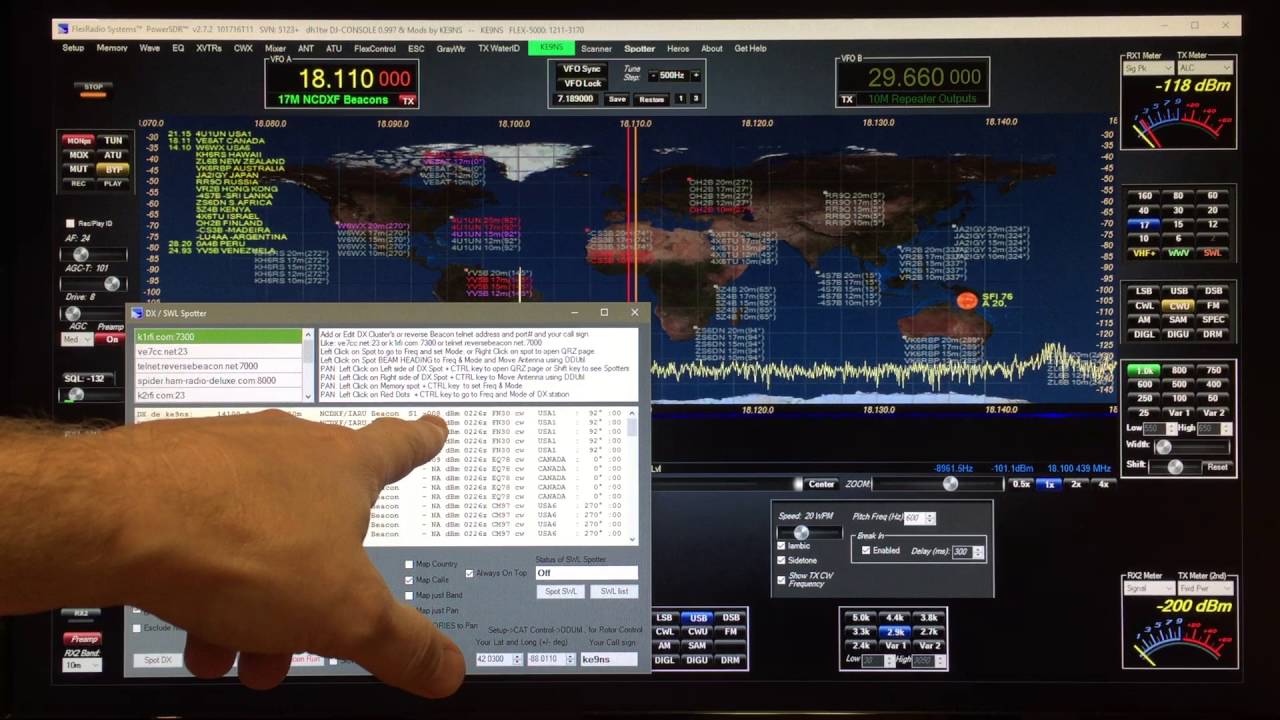Open the FlexControl menu
Image resolution: width=1280 pixels, height=720 pixels.
(x=375, y=48)
